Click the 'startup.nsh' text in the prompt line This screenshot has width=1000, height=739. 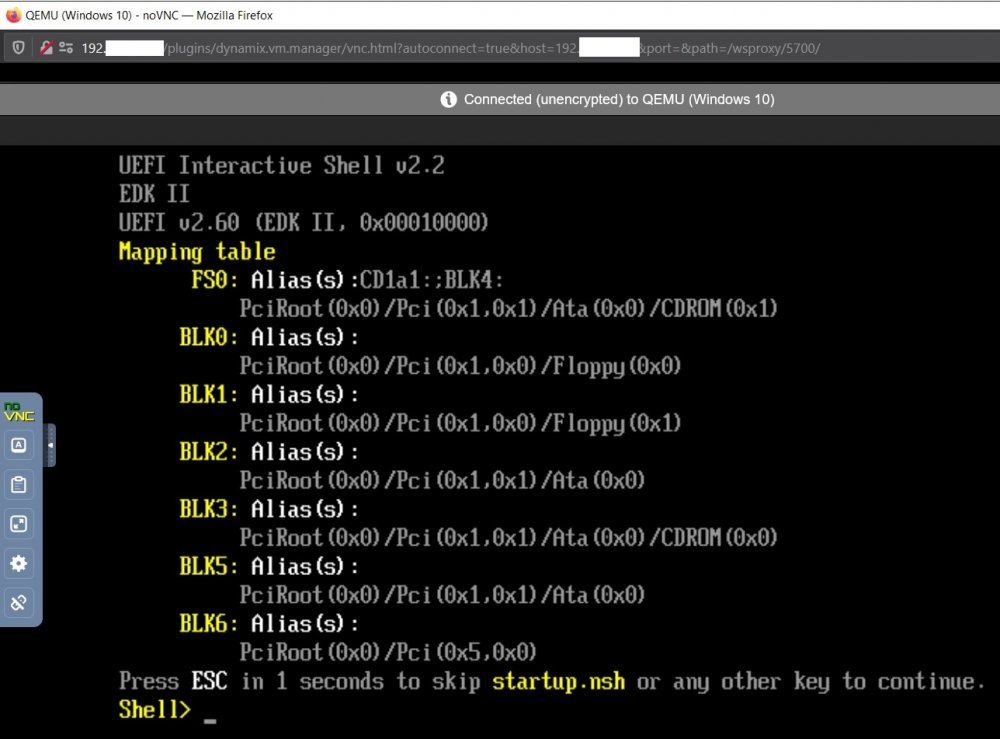pos(559,681)
